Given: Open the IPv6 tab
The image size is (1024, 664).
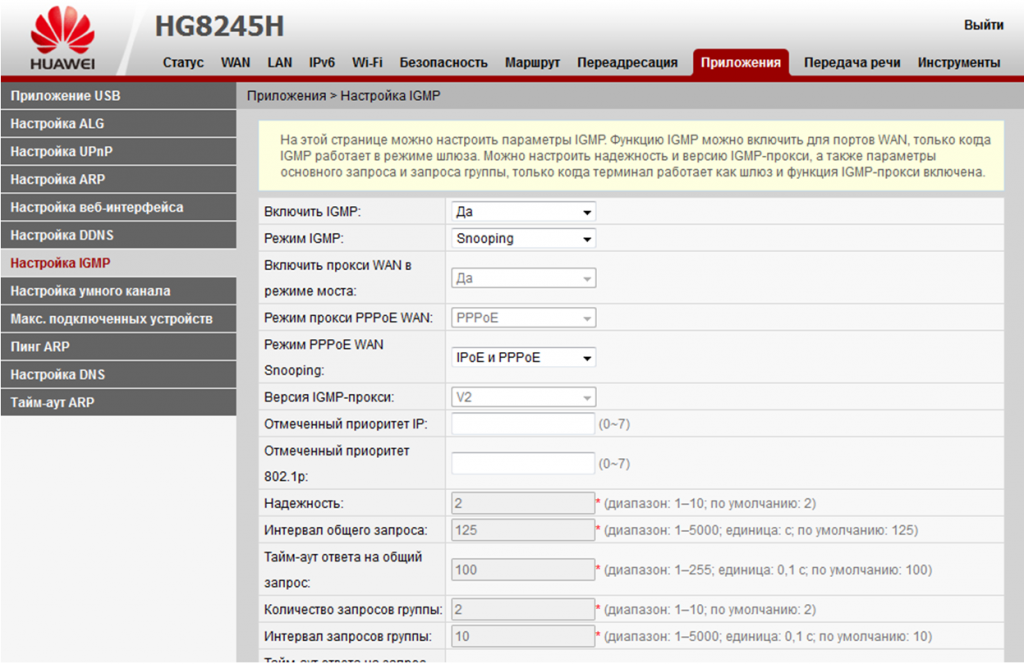Looking at the screenshot, I should [x=321, y=63].
